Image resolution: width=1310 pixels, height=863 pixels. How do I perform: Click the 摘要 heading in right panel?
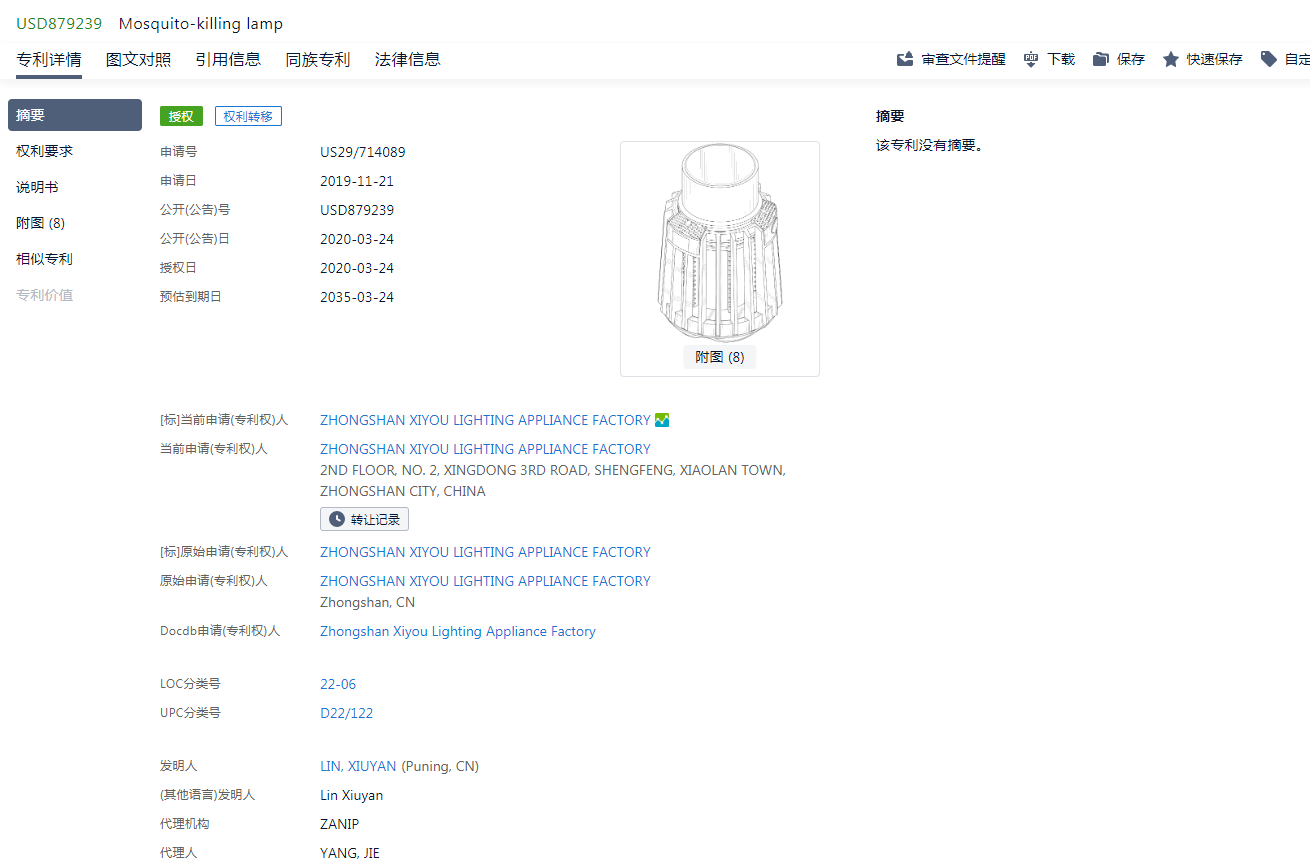click(890, 116)
